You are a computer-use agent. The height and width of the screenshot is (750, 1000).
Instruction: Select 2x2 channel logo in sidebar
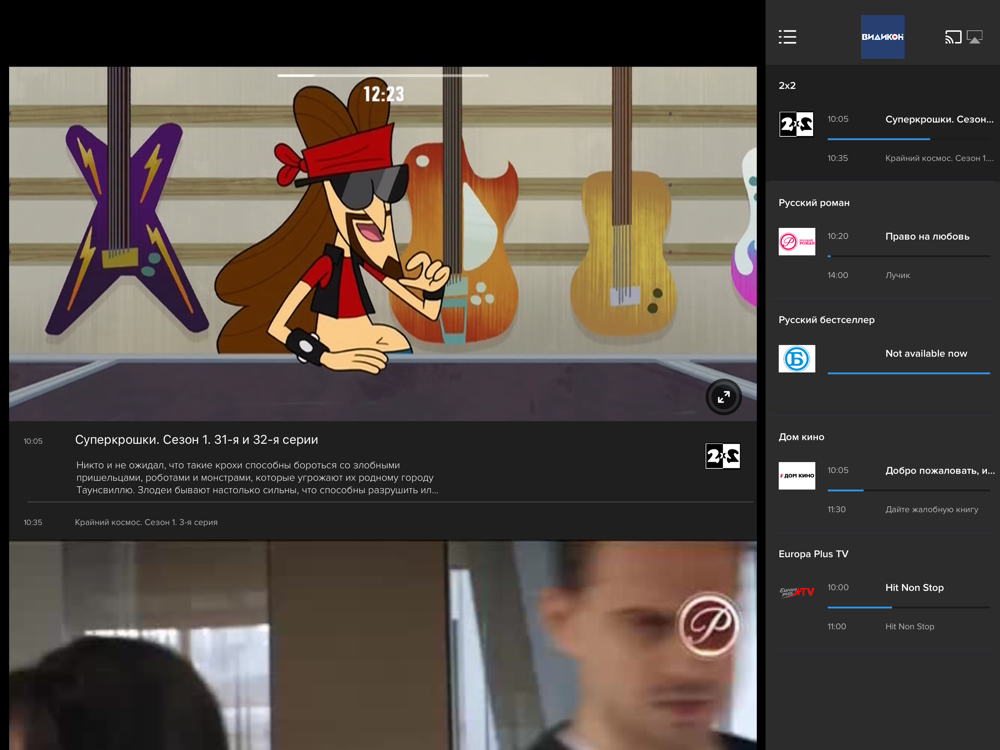pos(797,124)
